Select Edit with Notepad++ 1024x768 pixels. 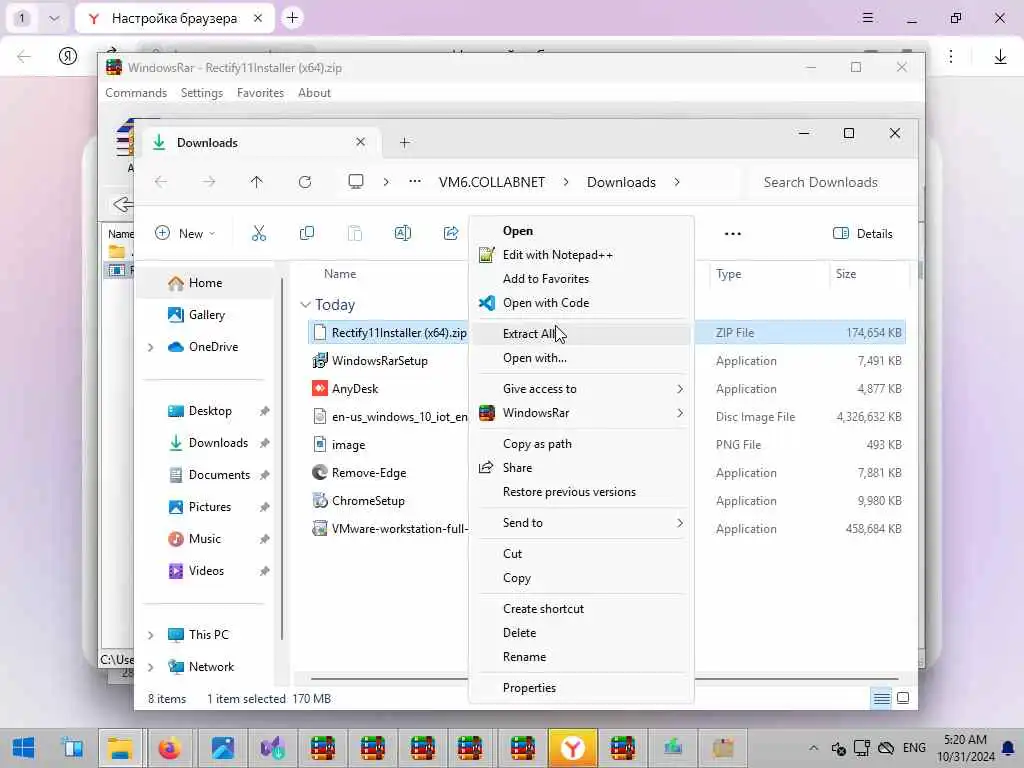click(x=581, y=255)
